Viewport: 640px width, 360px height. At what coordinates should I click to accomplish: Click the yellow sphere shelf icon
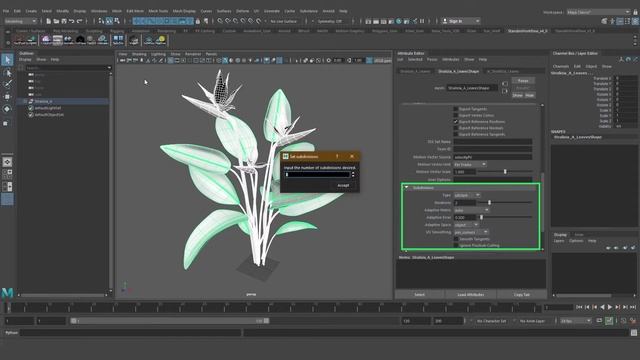tap(161, 40)
